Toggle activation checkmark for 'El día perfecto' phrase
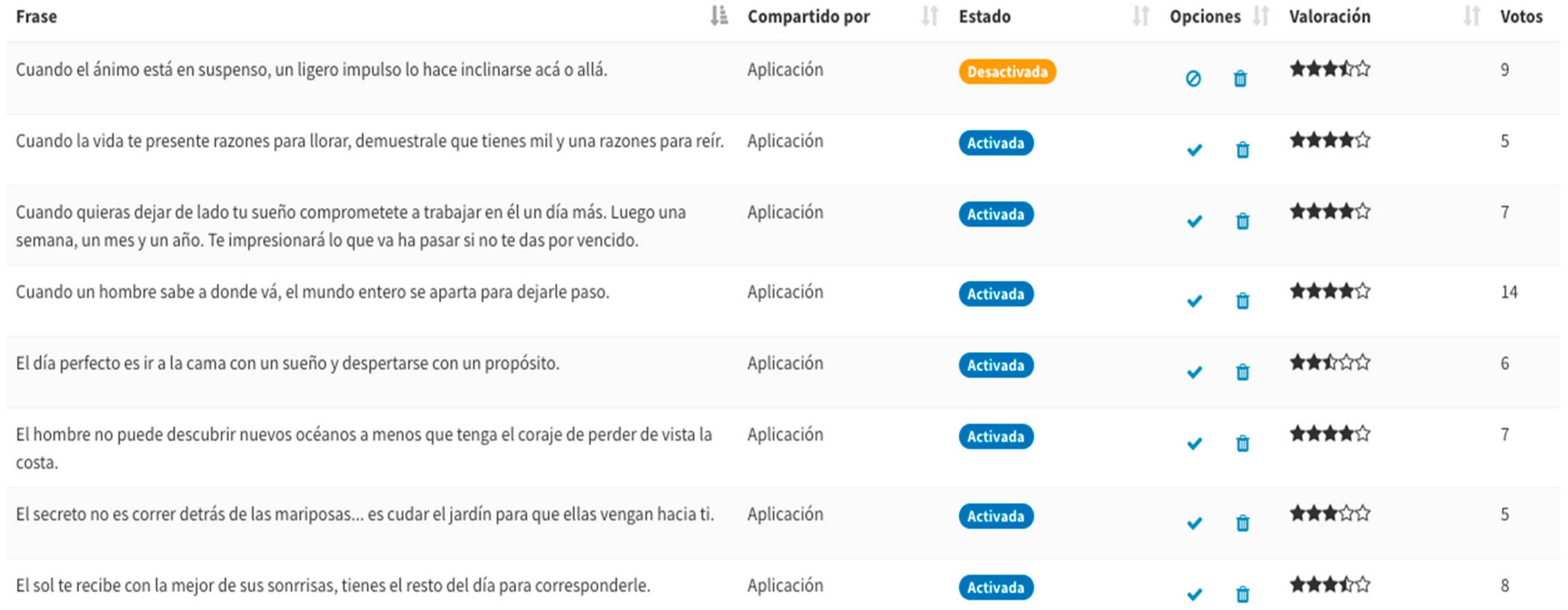Image resolution: width=1568 pixels, height=610 pixels. [1194, 372]
